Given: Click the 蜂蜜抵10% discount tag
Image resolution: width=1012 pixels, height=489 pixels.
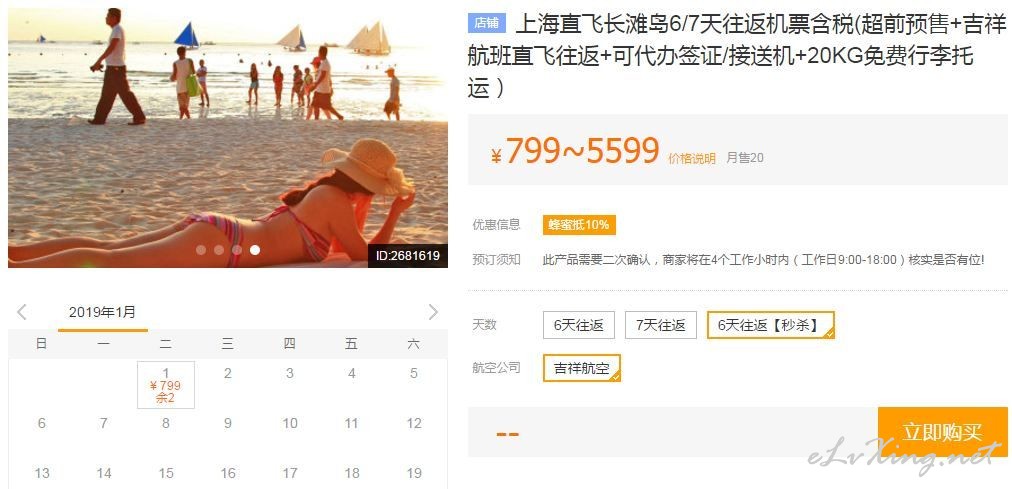Looking at the screenshot, I should (x=579, y=225).
